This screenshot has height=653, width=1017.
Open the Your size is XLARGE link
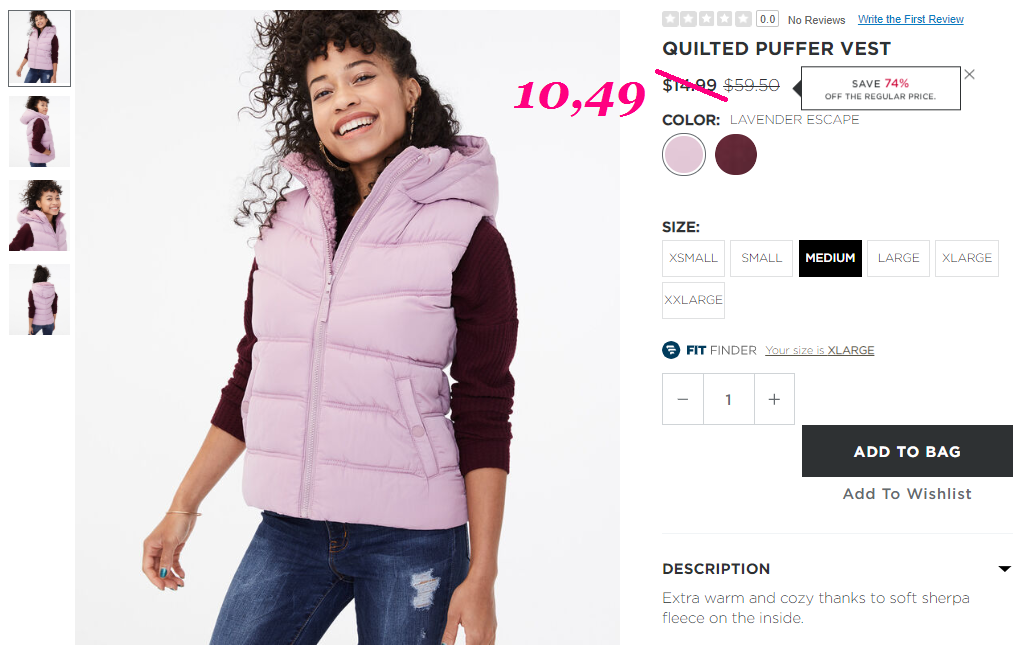point(820,350)
